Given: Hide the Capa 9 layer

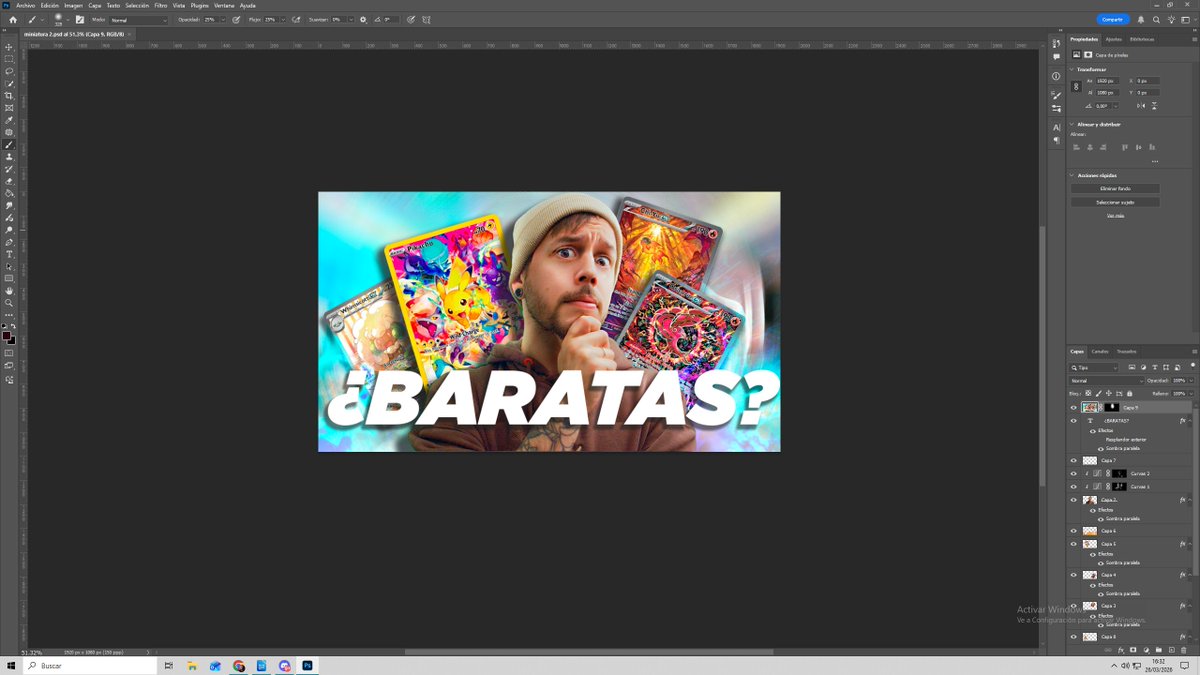Looking at the screenshot, I should click(x=1073, y=408).
